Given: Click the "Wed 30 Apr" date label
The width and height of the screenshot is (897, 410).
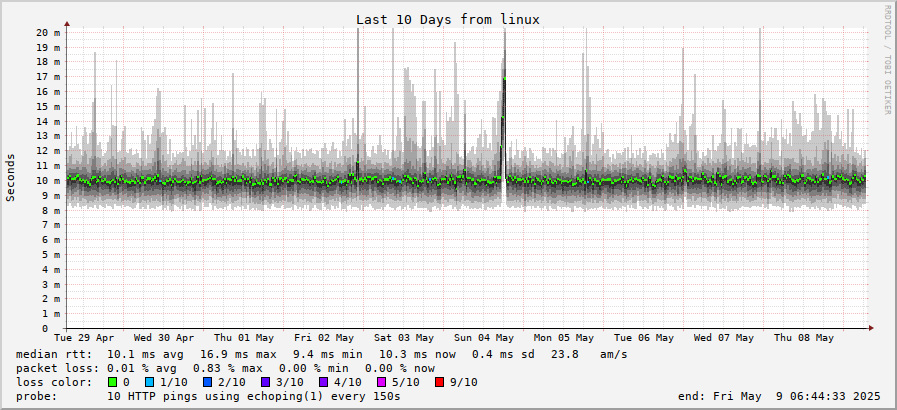Looking at the screenshot, I should 164,338.
